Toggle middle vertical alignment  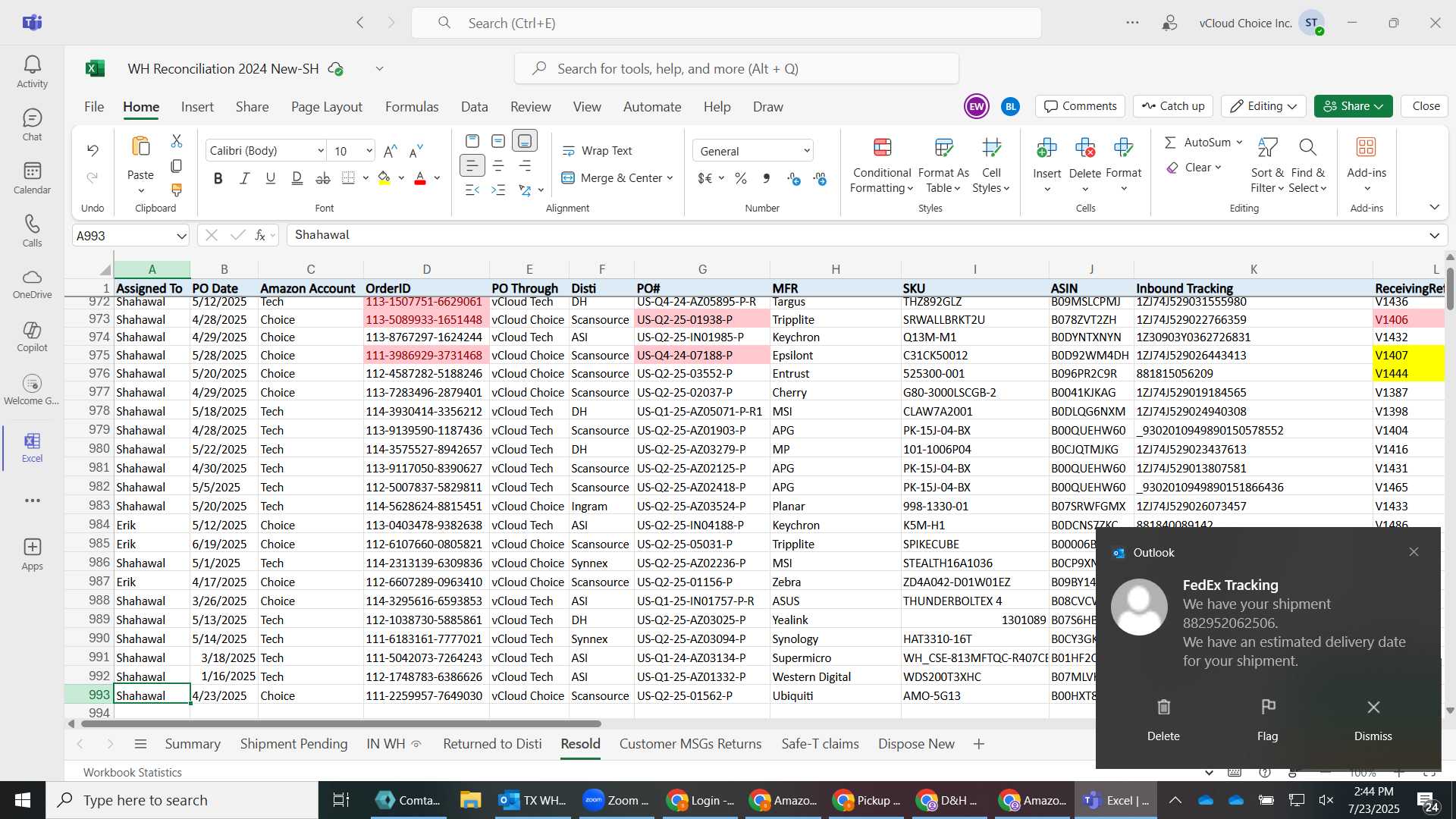(x=498, y=141)
